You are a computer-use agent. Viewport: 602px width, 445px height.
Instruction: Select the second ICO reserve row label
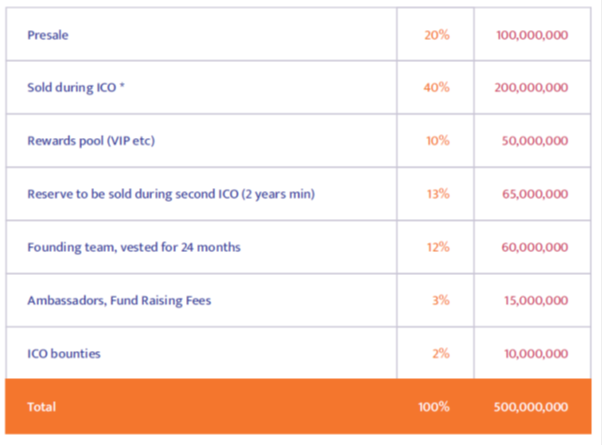coord(171,194)
